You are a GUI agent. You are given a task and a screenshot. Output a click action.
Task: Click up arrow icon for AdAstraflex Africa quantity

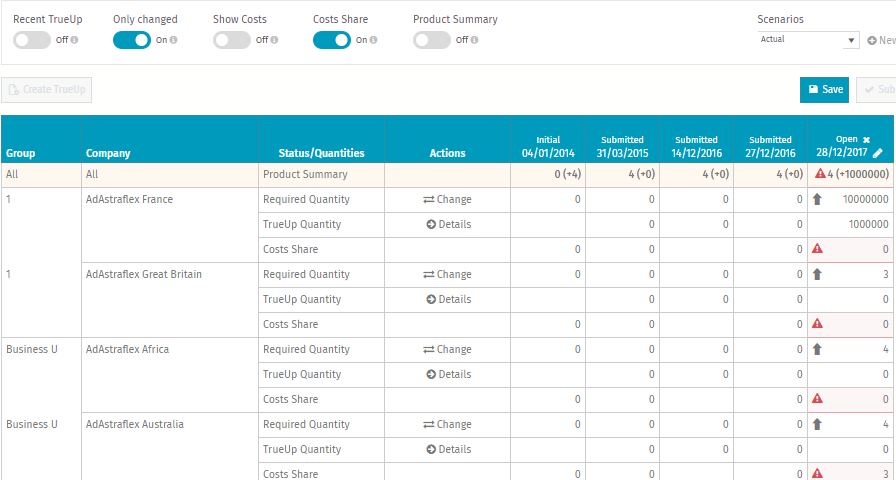click(817, 350)
